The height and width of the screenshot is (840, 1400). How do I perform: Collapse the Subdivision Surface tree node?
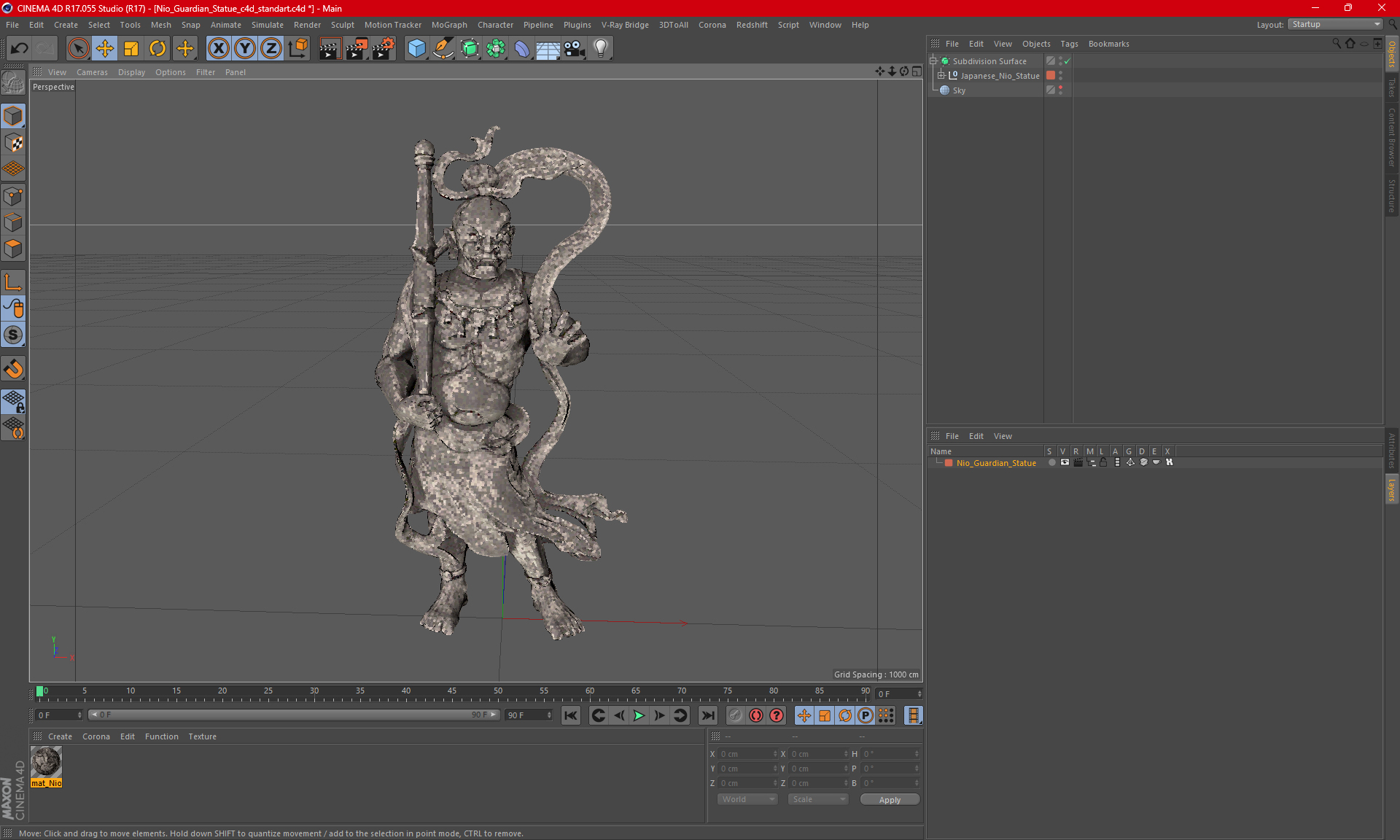[933, 61]
